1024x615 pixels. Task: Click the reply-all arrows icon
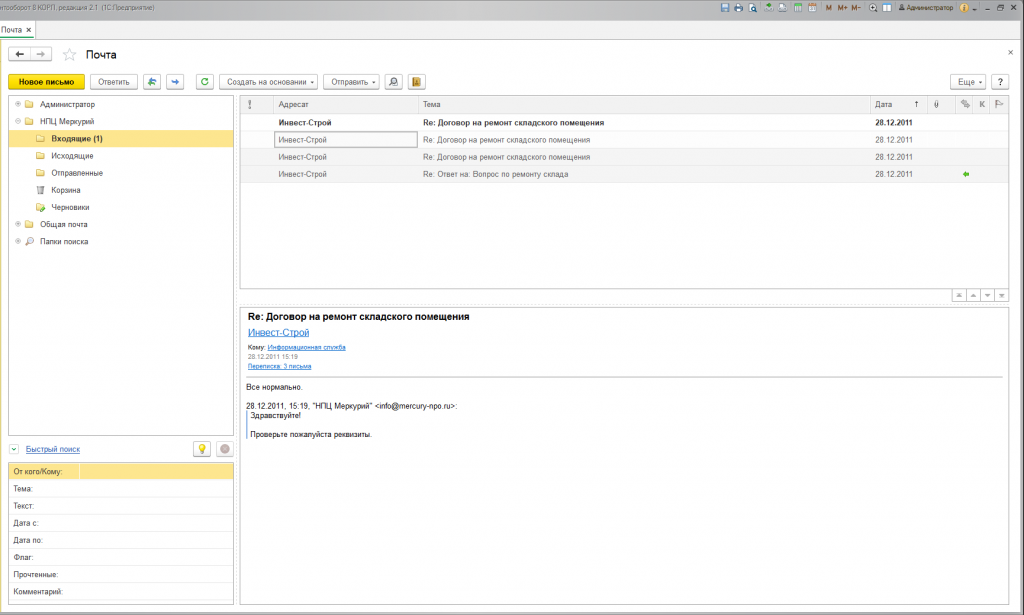pyautogui.click(x=152, y=82)
